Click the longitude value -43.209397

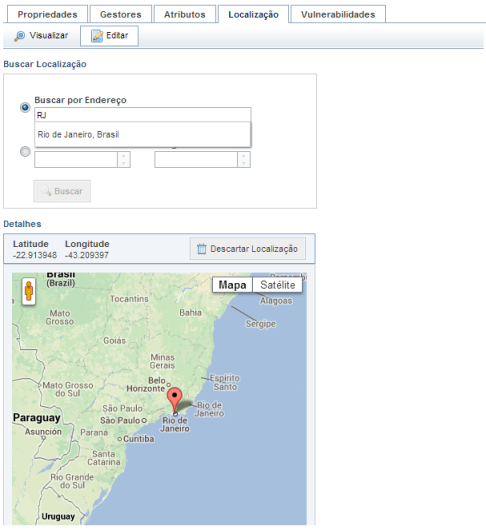[87, 255]
